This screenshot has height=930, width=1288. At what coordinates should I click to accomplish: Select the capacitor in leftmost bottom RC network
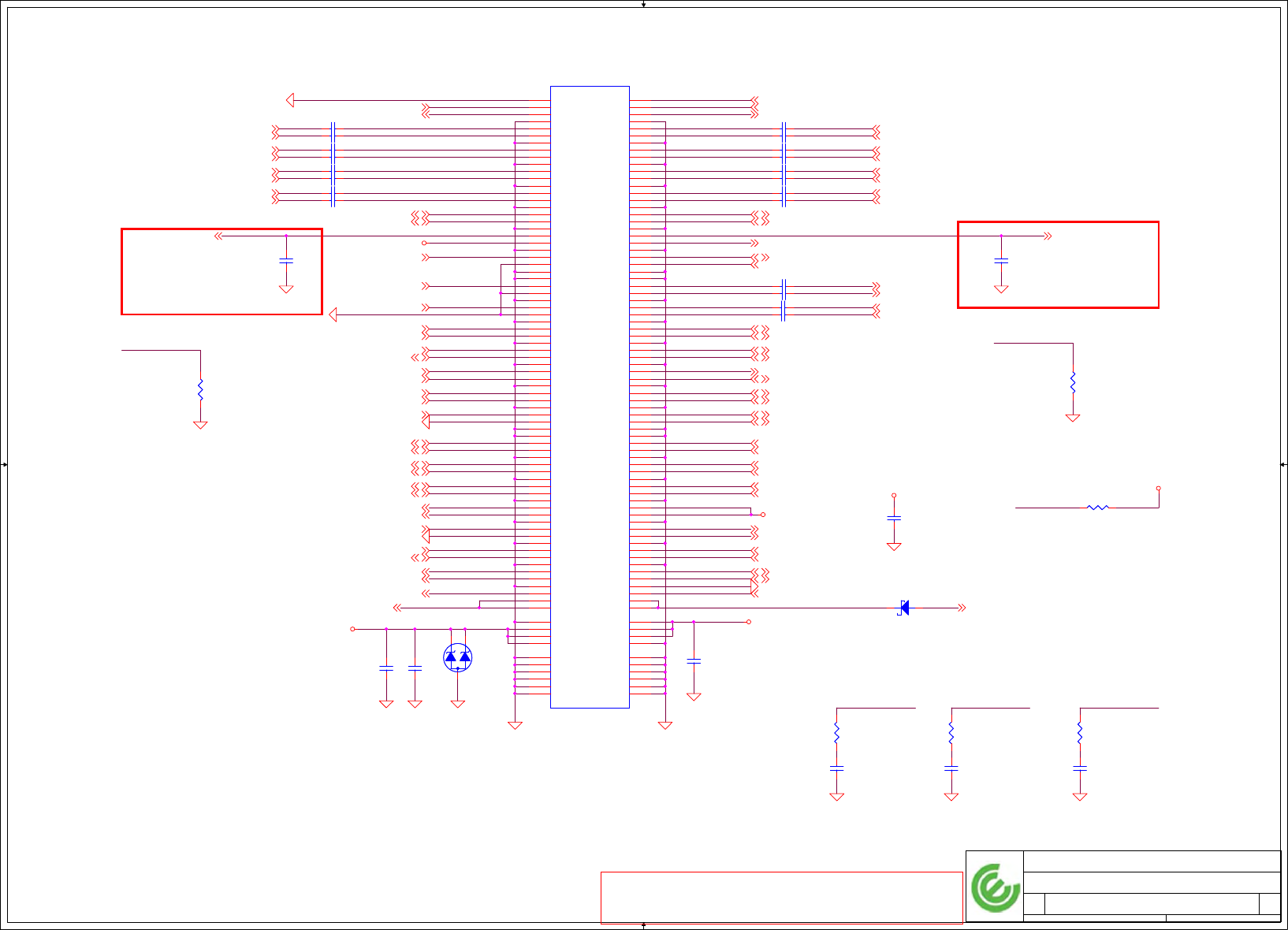coord(836,767)
